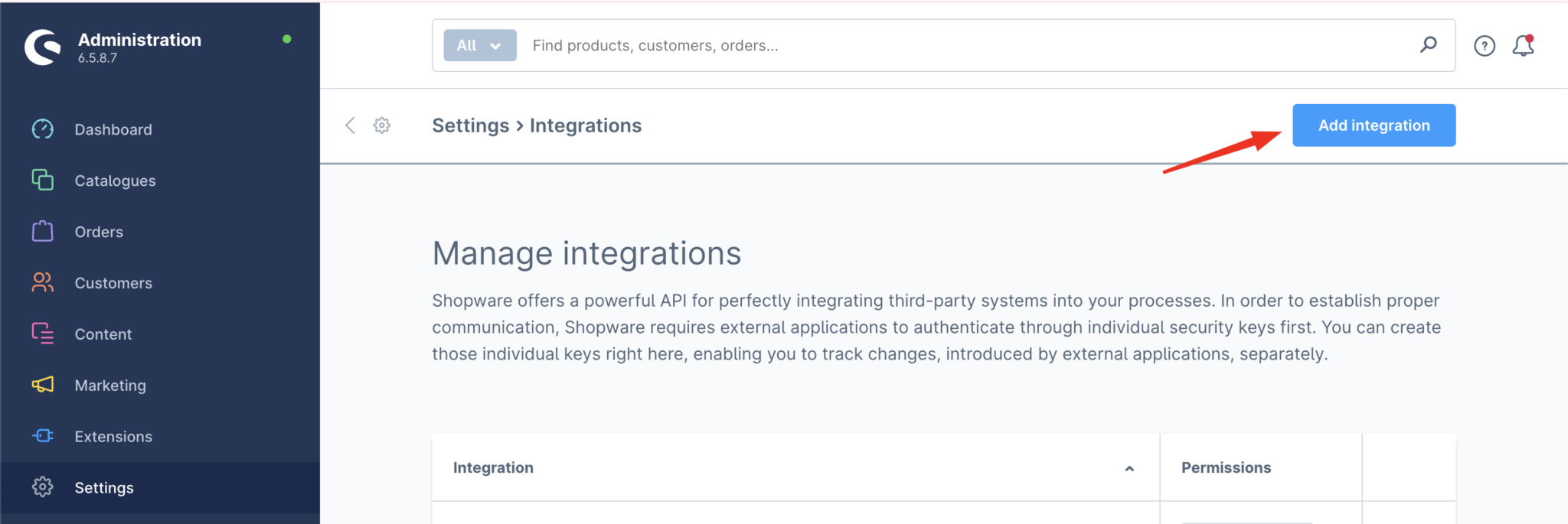
Task: Click the Customers people icon
Action: pyautogui.click(x=43, y=282)
